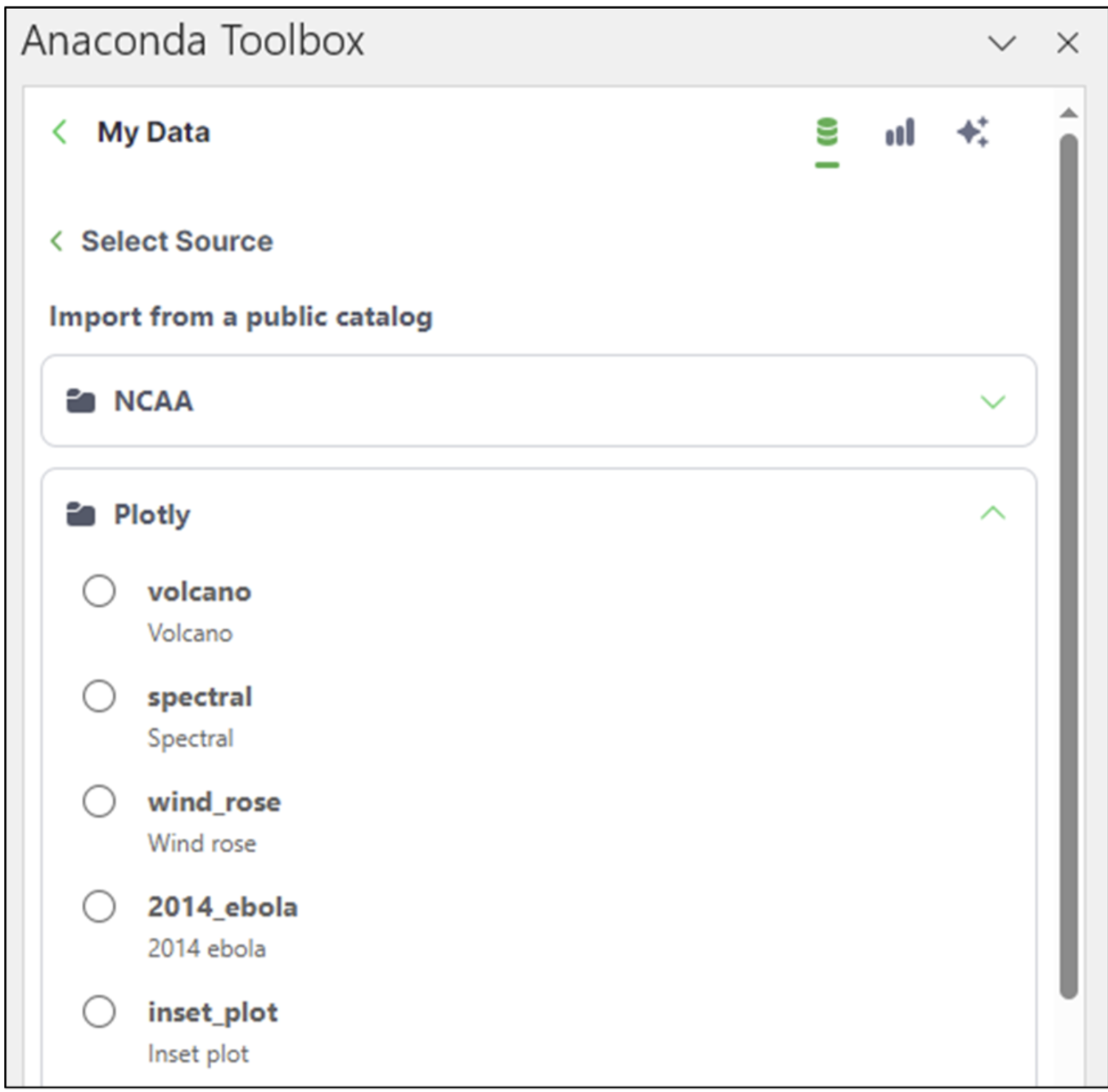Open the datasets database icon tab

(827, 132)
